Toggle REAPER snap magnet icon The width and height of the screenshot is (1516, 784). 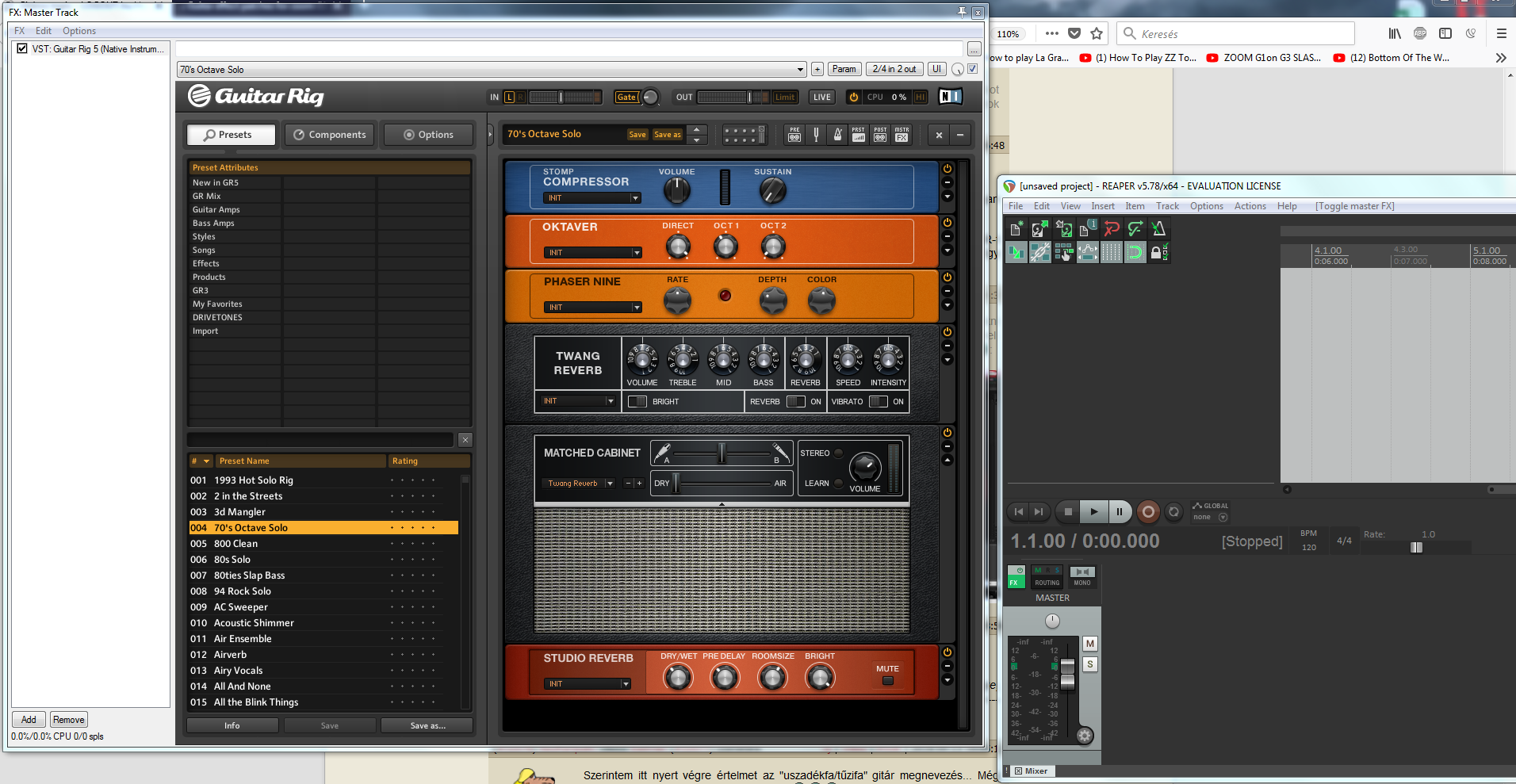(1135, 253)
